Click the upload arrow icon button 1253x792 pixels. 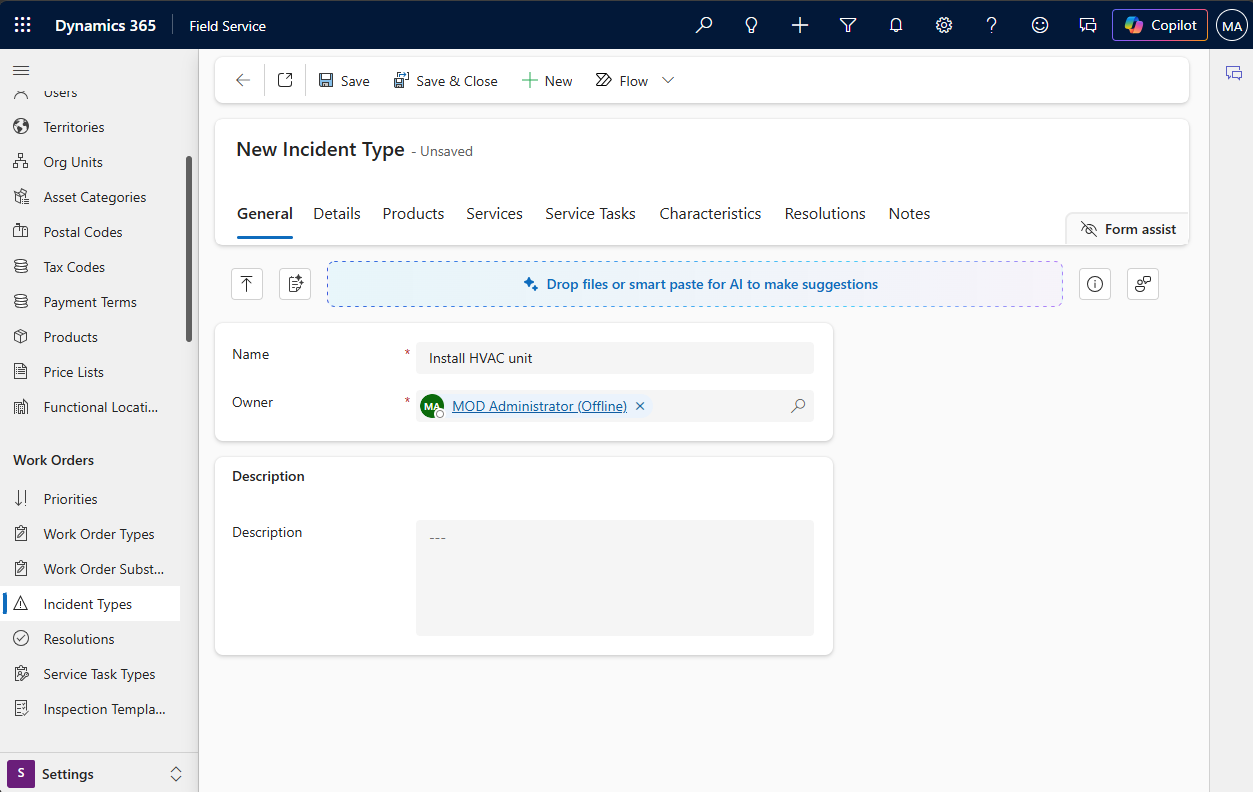click(x=247, y=284)
